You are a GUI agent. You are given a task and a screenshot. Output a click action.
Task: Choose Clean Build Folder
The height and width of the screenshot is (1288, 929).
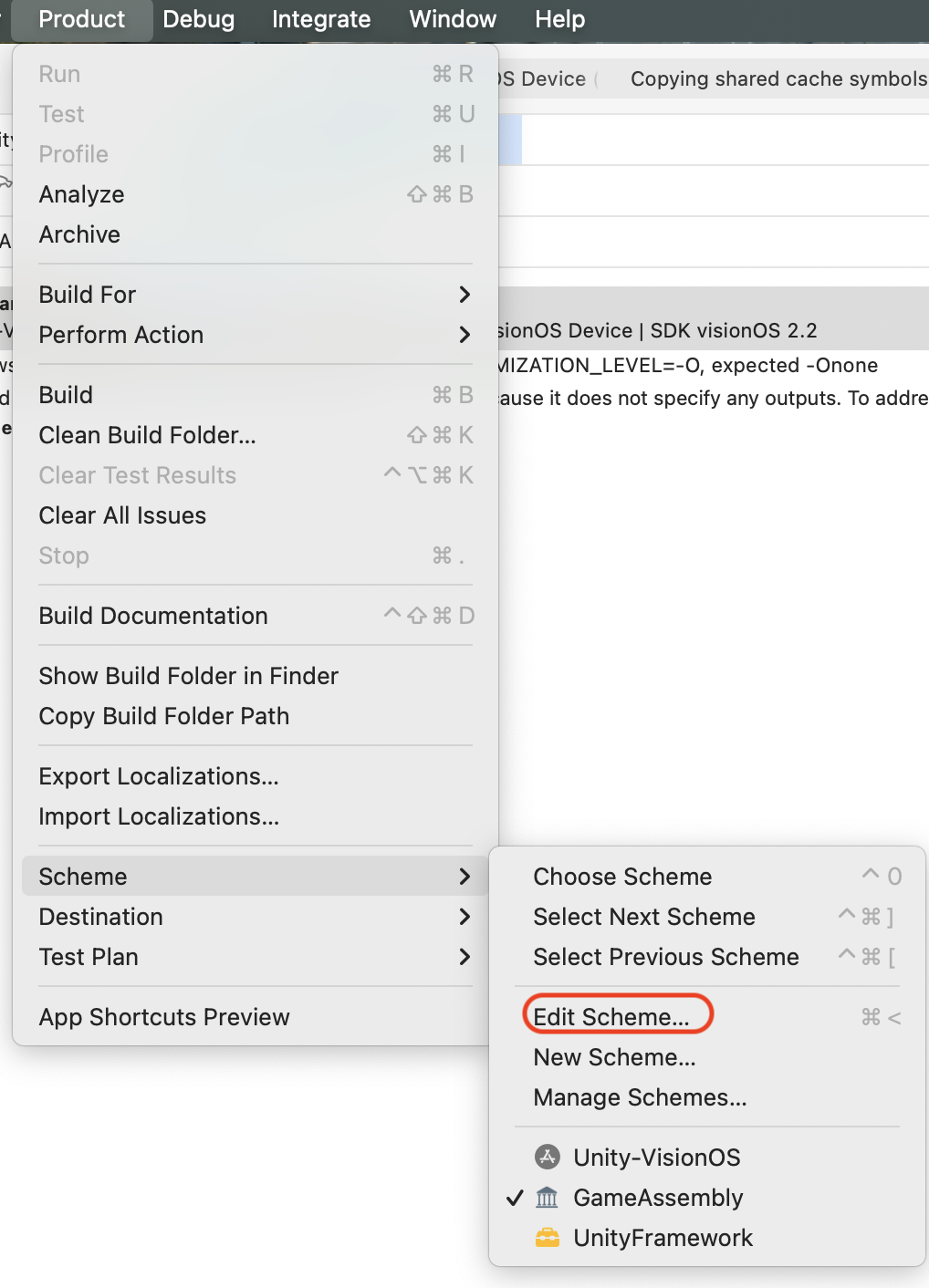pyautogui.click(x=146, y=435)
